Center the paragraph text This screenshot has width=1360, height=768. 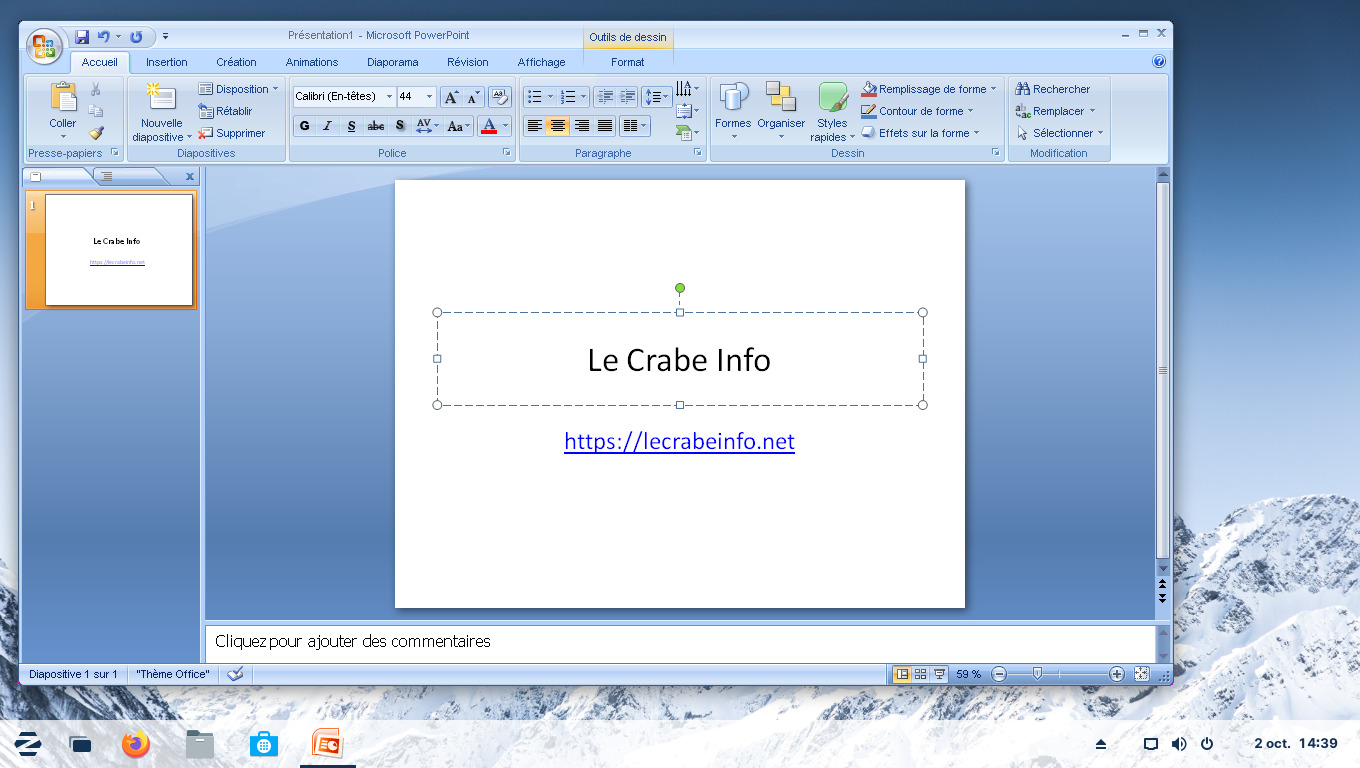[x=558, y=126]
